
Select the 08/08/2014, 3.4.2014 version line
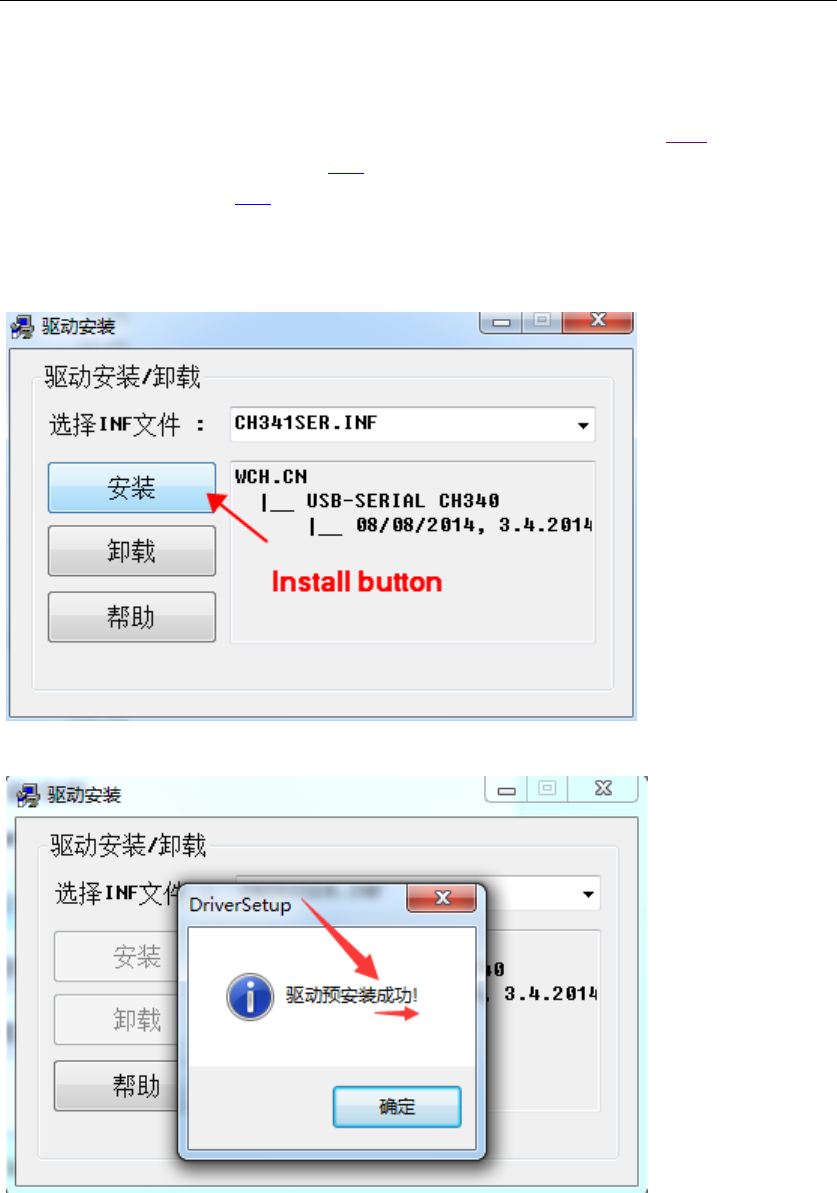[x=474, y=525]
